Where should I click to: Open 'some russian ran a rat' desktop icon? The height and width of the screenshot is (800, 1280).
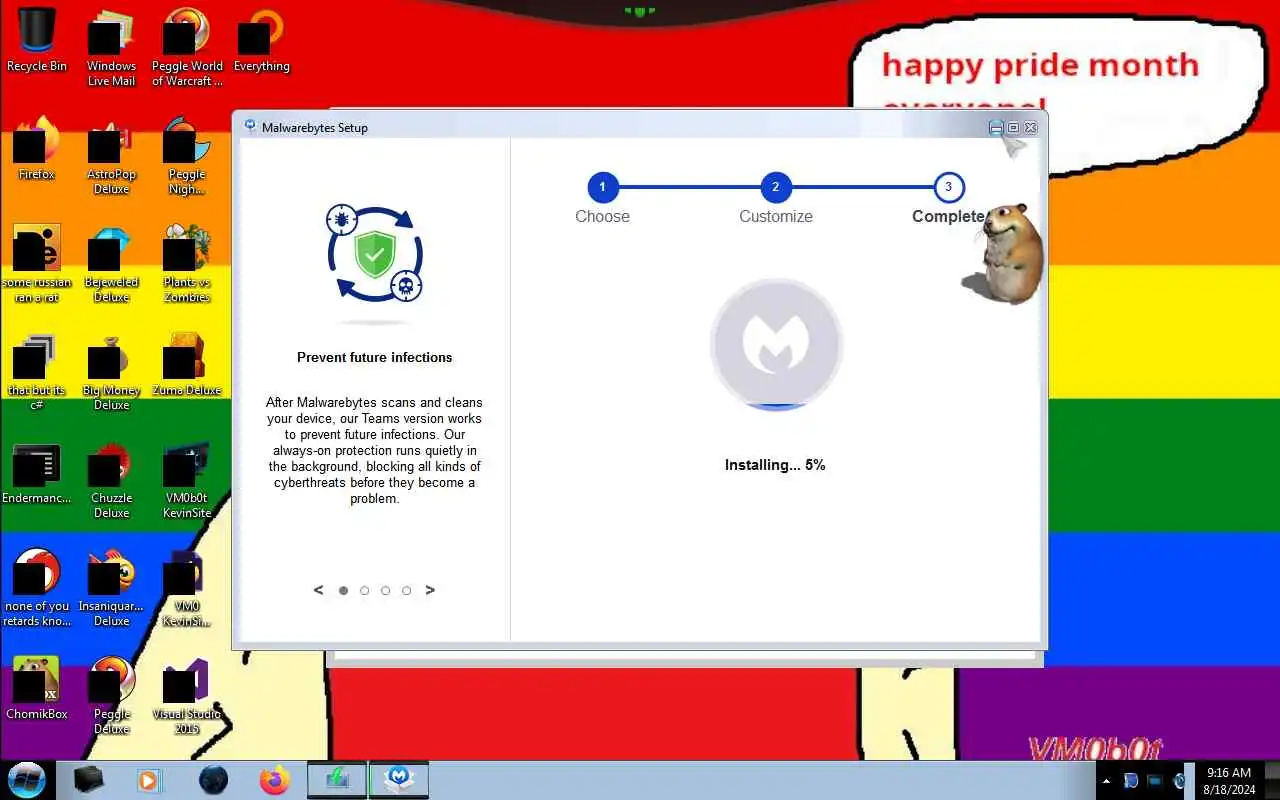[x=37, y=264]
